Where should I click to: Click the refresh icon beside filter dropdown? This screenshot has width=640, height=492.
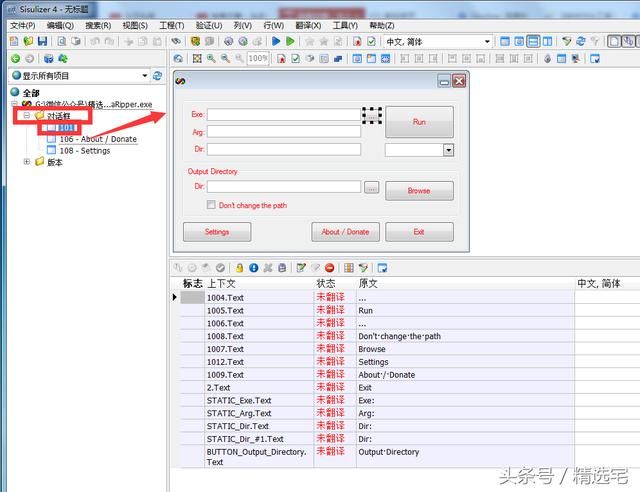coord(157,76)
